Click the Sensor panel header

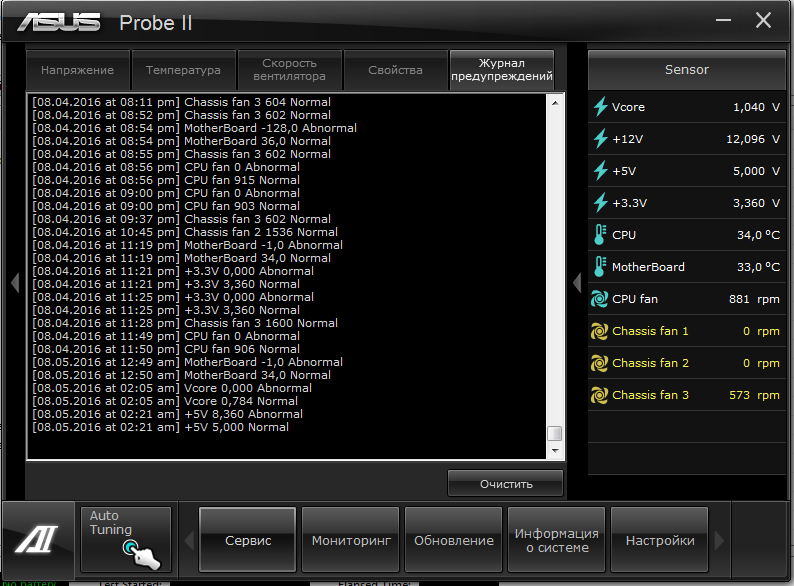pyautogui.click(x=687, y=70)
